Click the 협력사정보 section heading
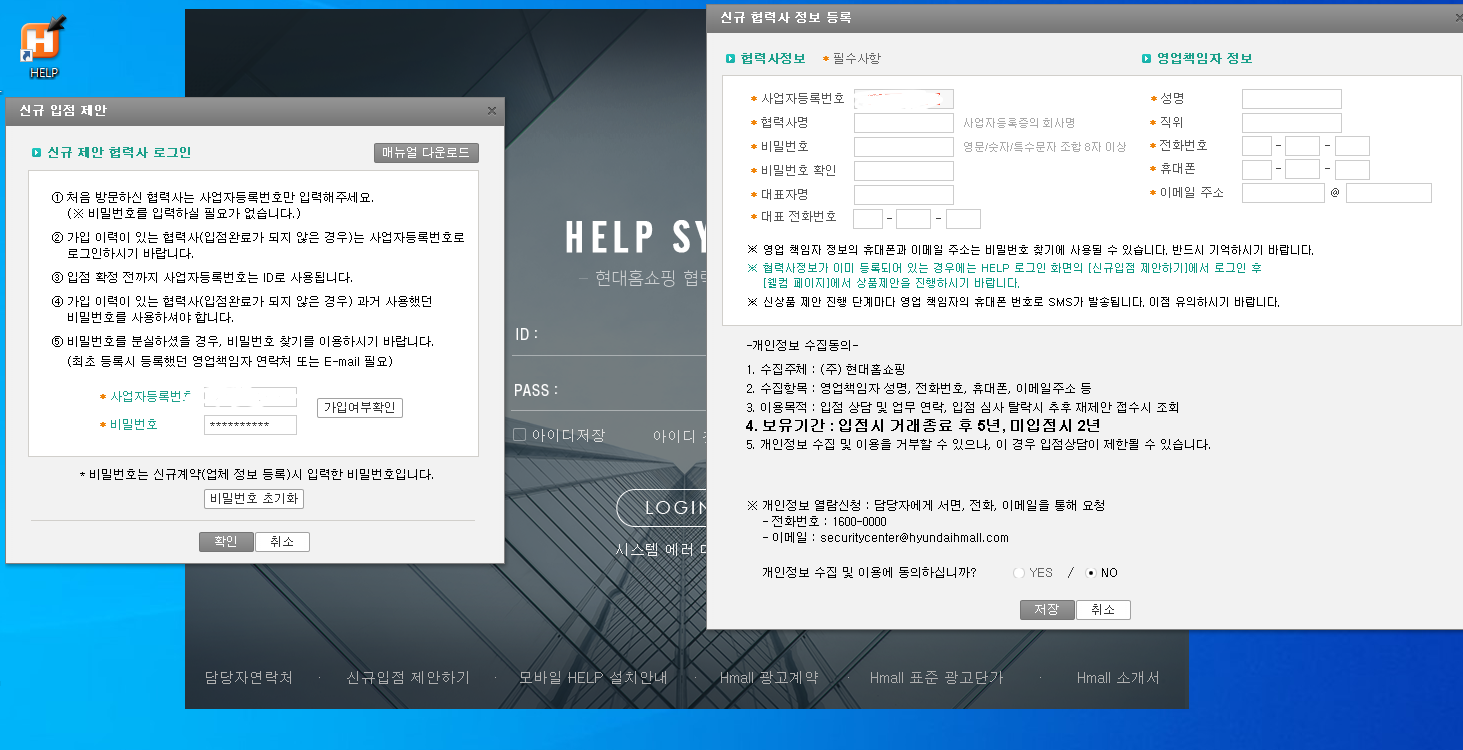 coord(773,59)
